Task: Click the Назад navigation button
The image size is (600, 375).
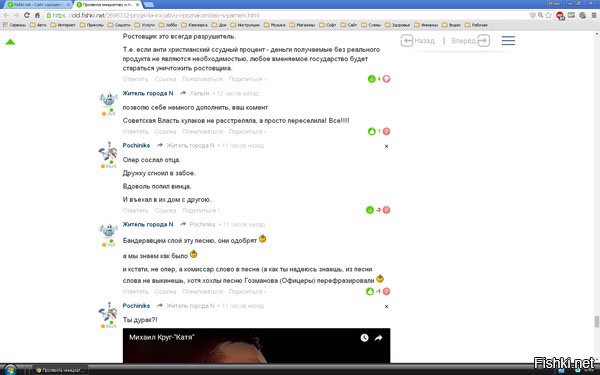Action: (418, 41)
